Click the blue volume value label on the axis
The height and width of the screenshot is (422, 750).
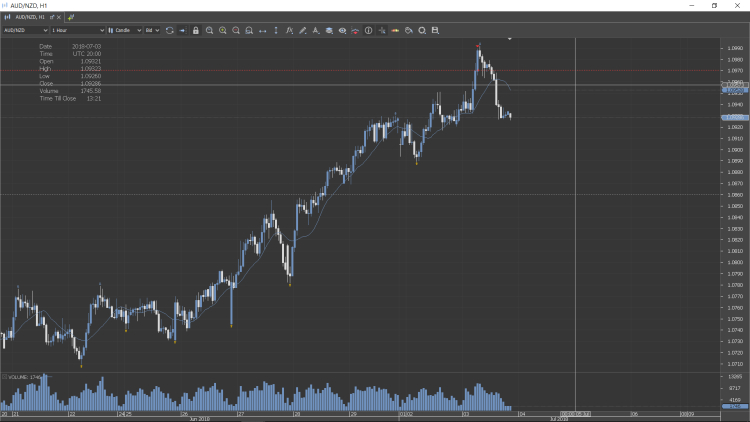click(735, 406)
